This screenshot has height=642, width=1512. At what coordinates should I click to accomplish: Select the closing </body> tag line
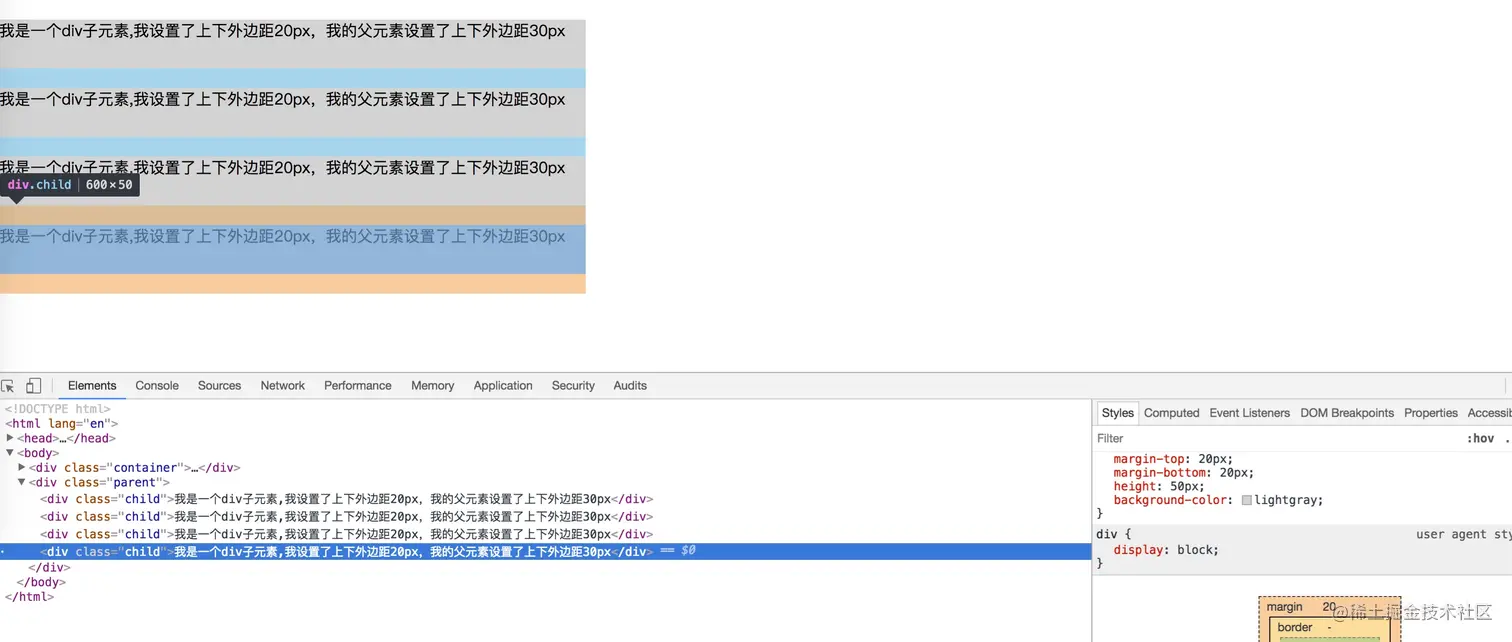click(x=42, y=582)
